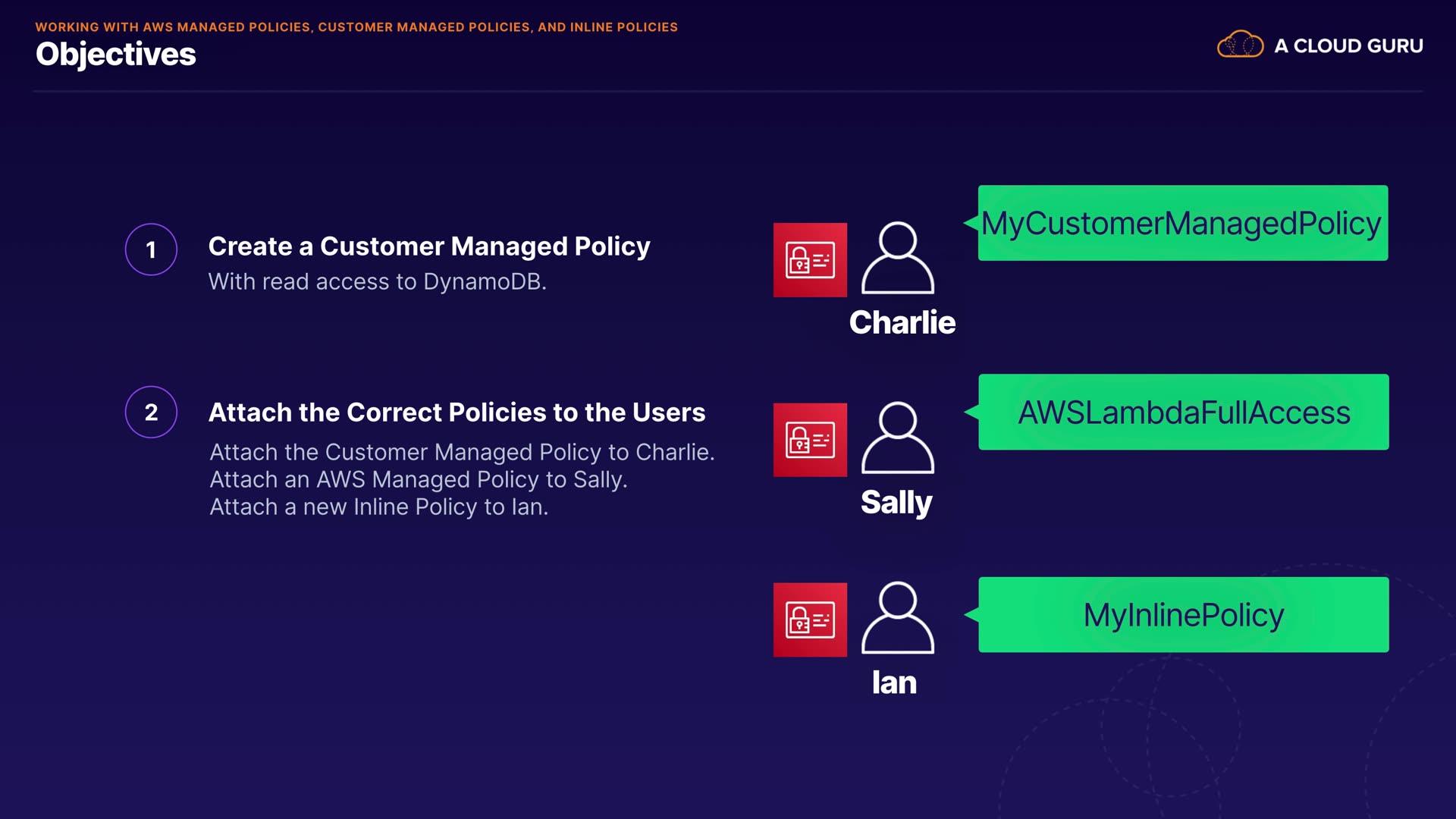The height and width of the screenshot is (819, 1456).
Task: Click the numbered circle 2
Action: tap(151, 412)
